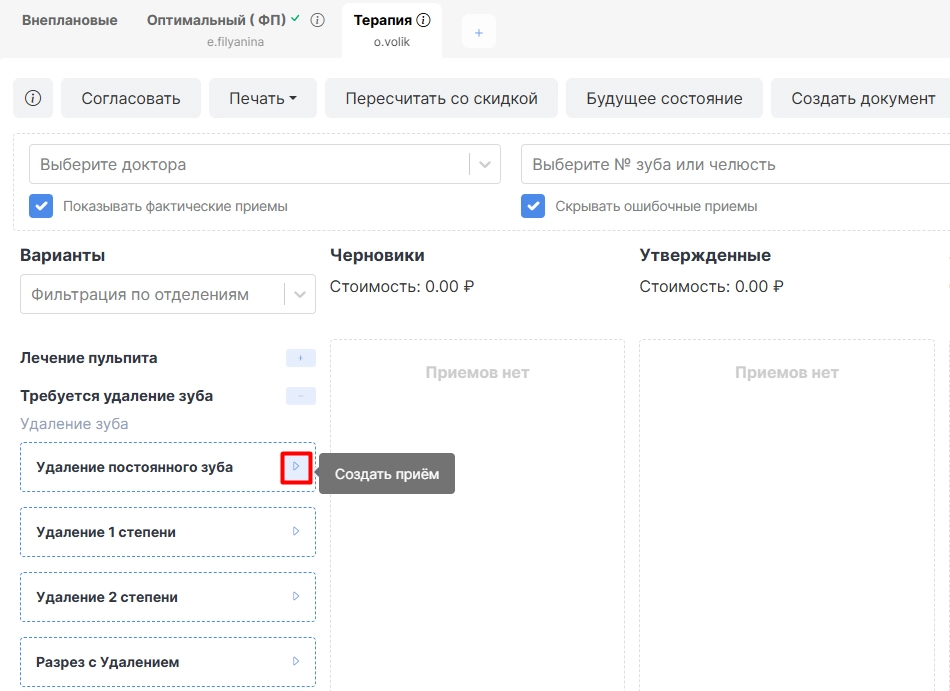Click Пересчитать со скидкой button

click(x=442, y=98)
